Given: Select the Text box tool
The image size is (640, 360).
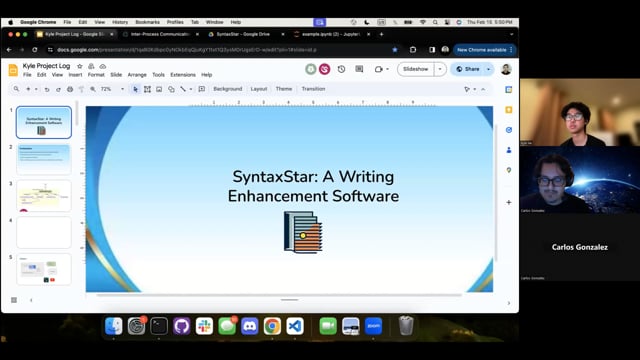Looking at the screenshot, I should [147, 89].
